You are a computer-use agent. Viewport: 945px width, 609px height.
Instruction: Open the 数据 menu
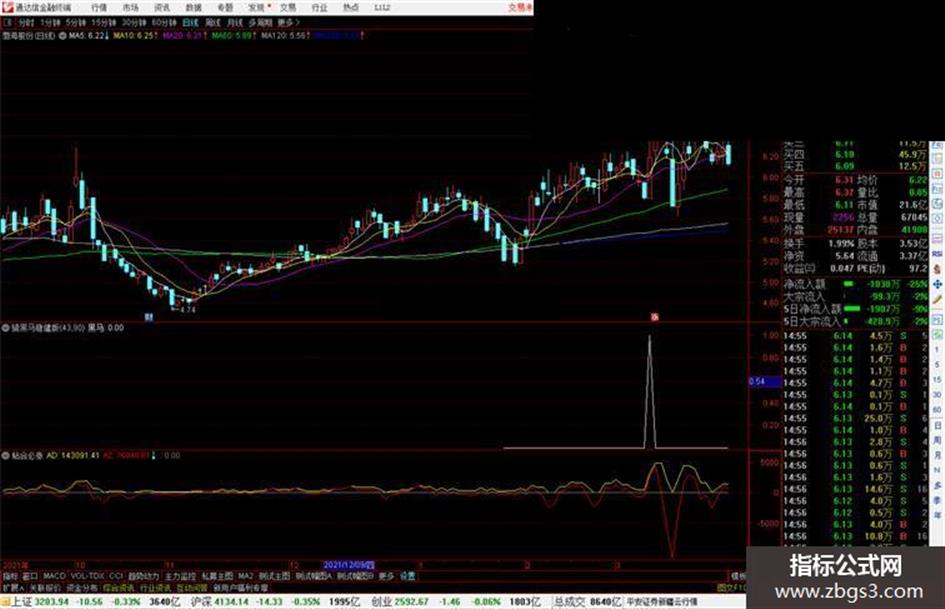point(193,7)
